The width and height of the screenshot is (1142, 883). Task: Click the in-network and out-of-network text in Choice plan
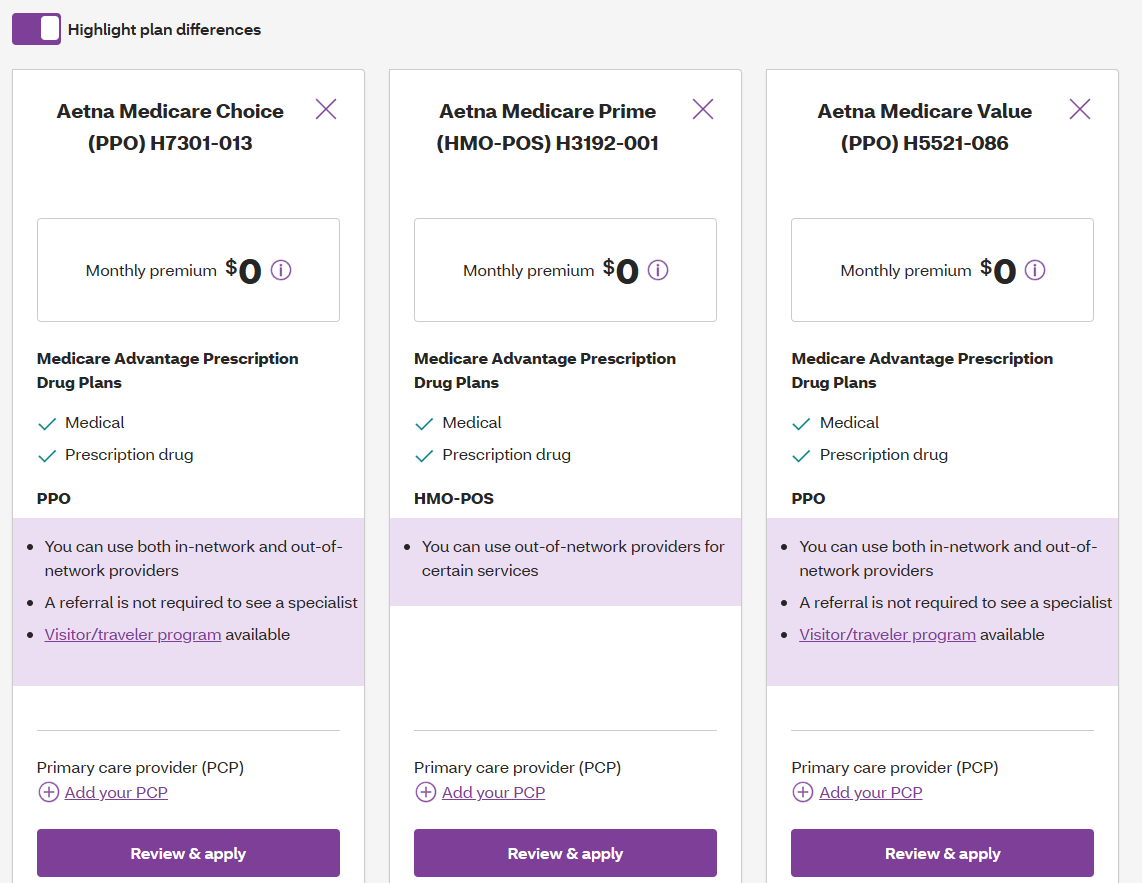pos(193,559)
